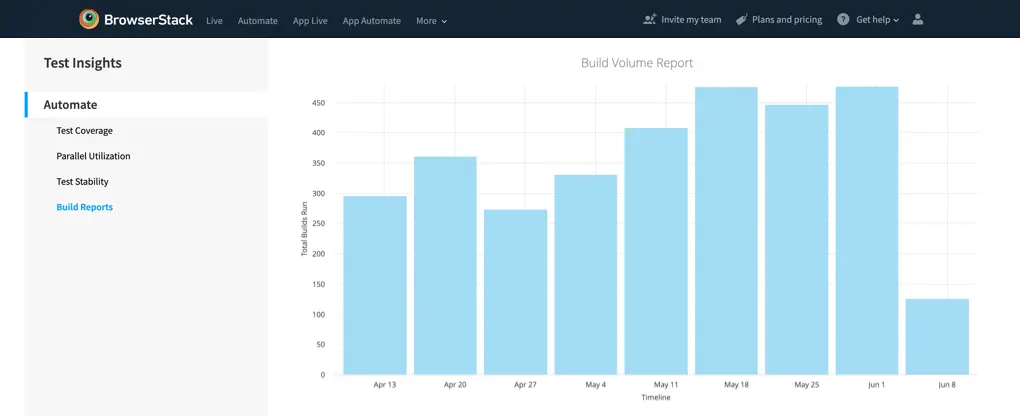The image size is (1020, 416).
Task: Open Parallel Utilization report
Action: click(93, 156)
